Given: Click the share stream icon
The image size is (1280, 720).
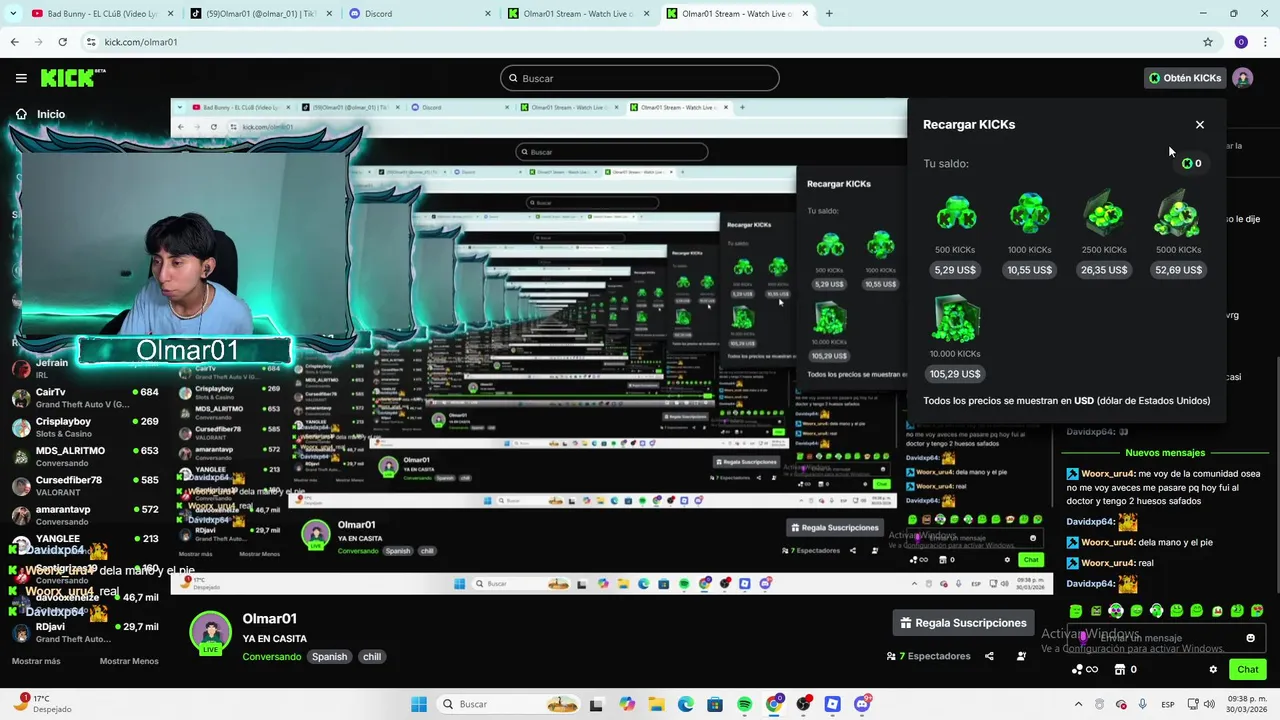Looking at the screenshot, I should click(989, 656).
